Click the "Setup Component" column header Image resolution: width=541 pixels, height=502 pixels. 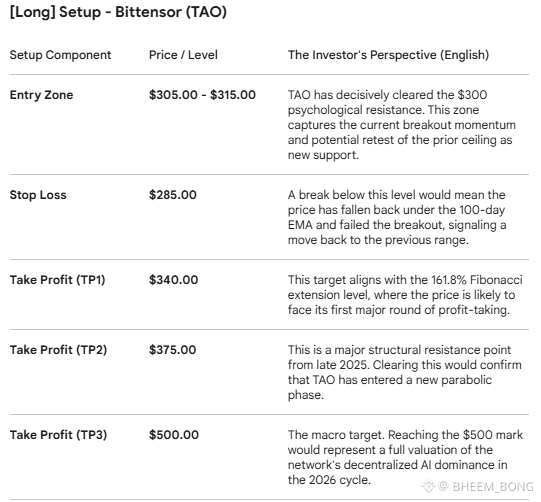pyautogui.click(x=60, y=55)
